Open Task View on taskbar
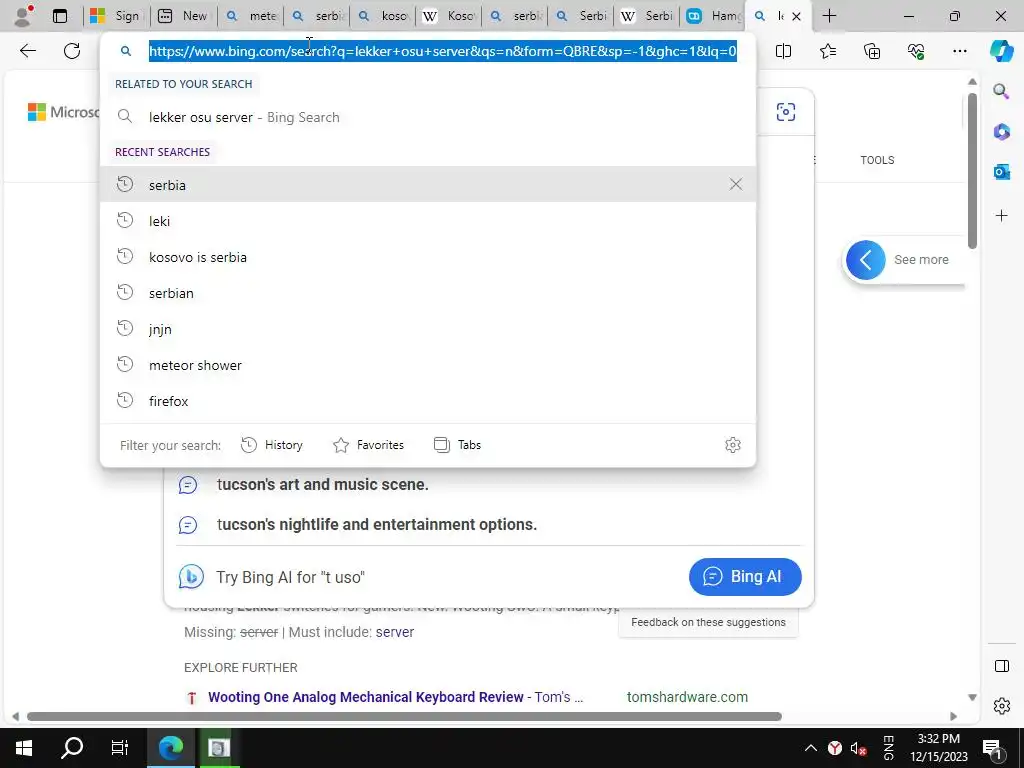Viewport: 1024px width, 768px height. 120,748
